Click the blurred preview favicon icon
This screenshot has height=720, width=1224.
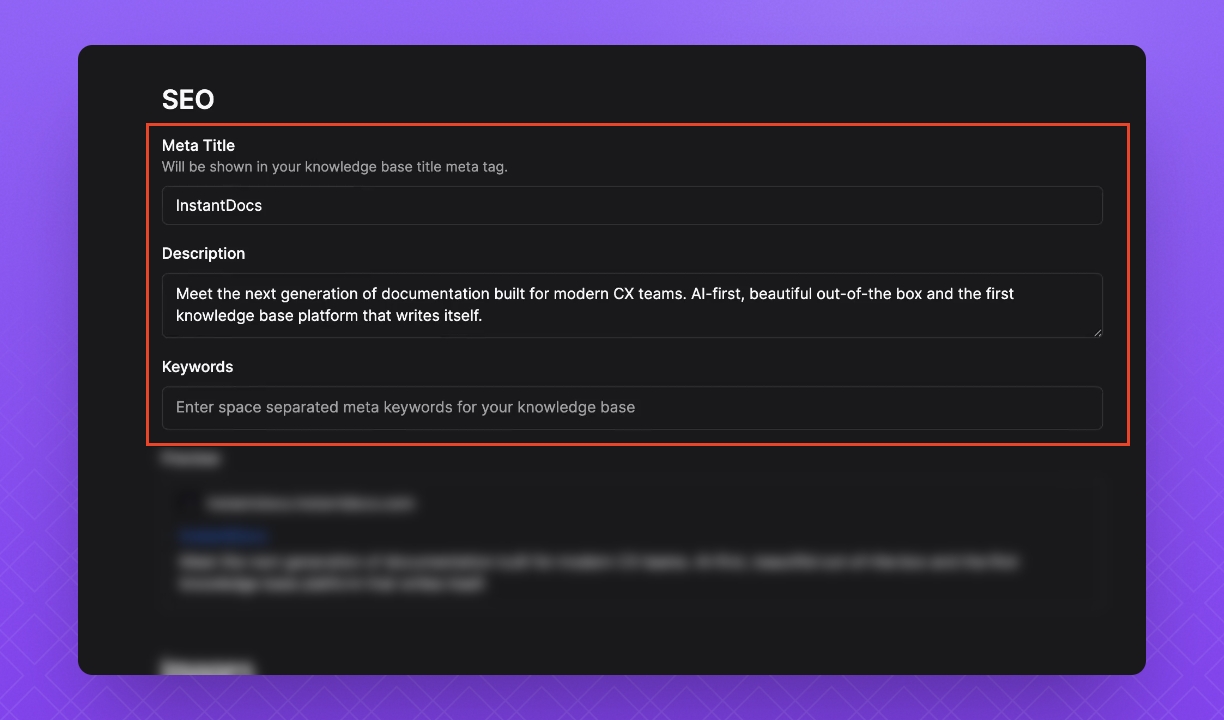187,504
